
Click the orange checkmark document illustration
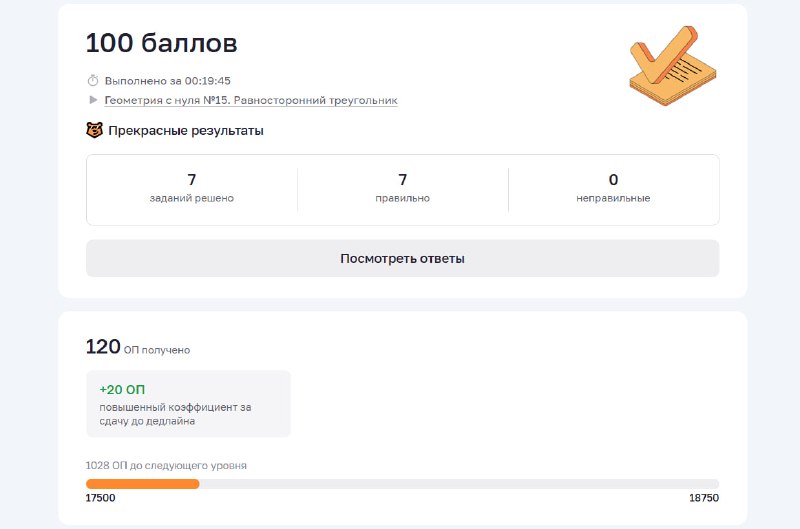click(672, 66)
